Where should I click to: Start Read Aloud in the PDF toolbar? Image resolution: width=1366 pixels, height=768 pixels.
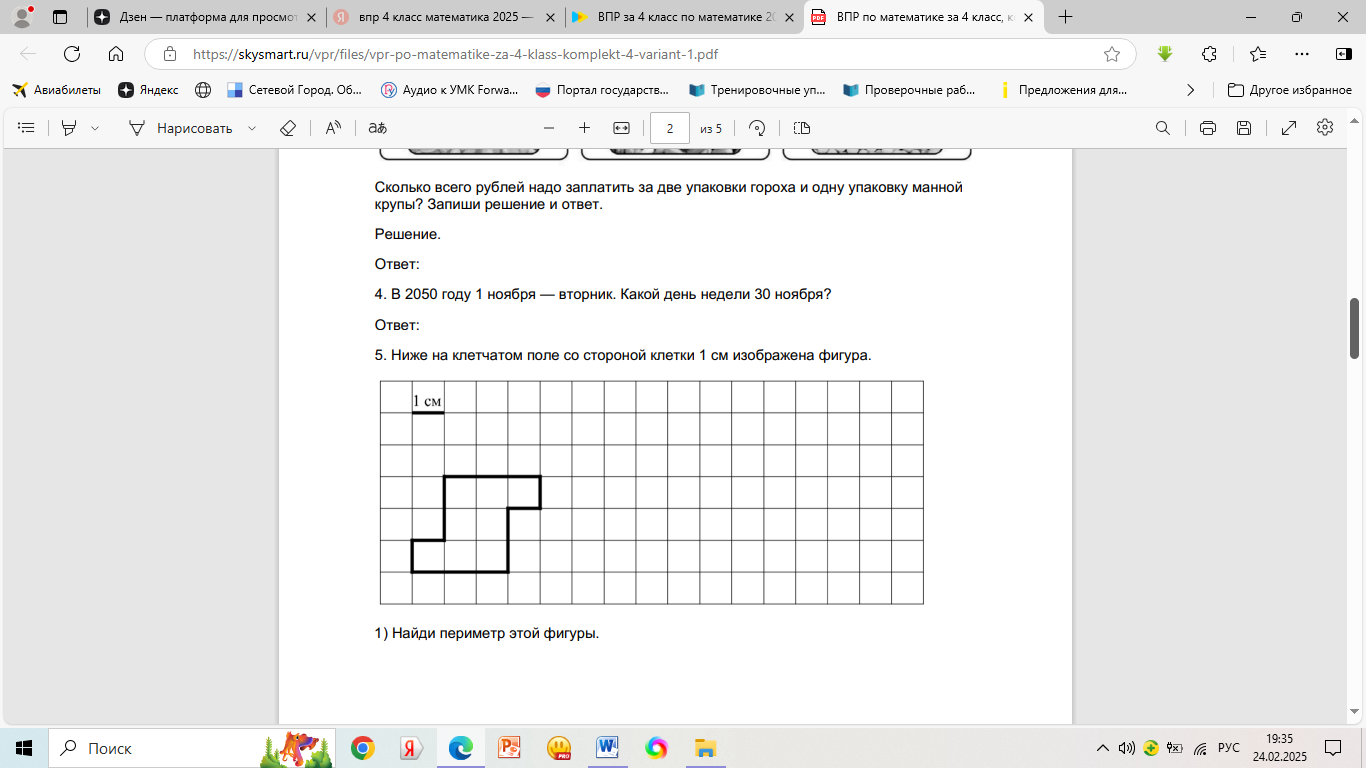[x=333, y=128]
